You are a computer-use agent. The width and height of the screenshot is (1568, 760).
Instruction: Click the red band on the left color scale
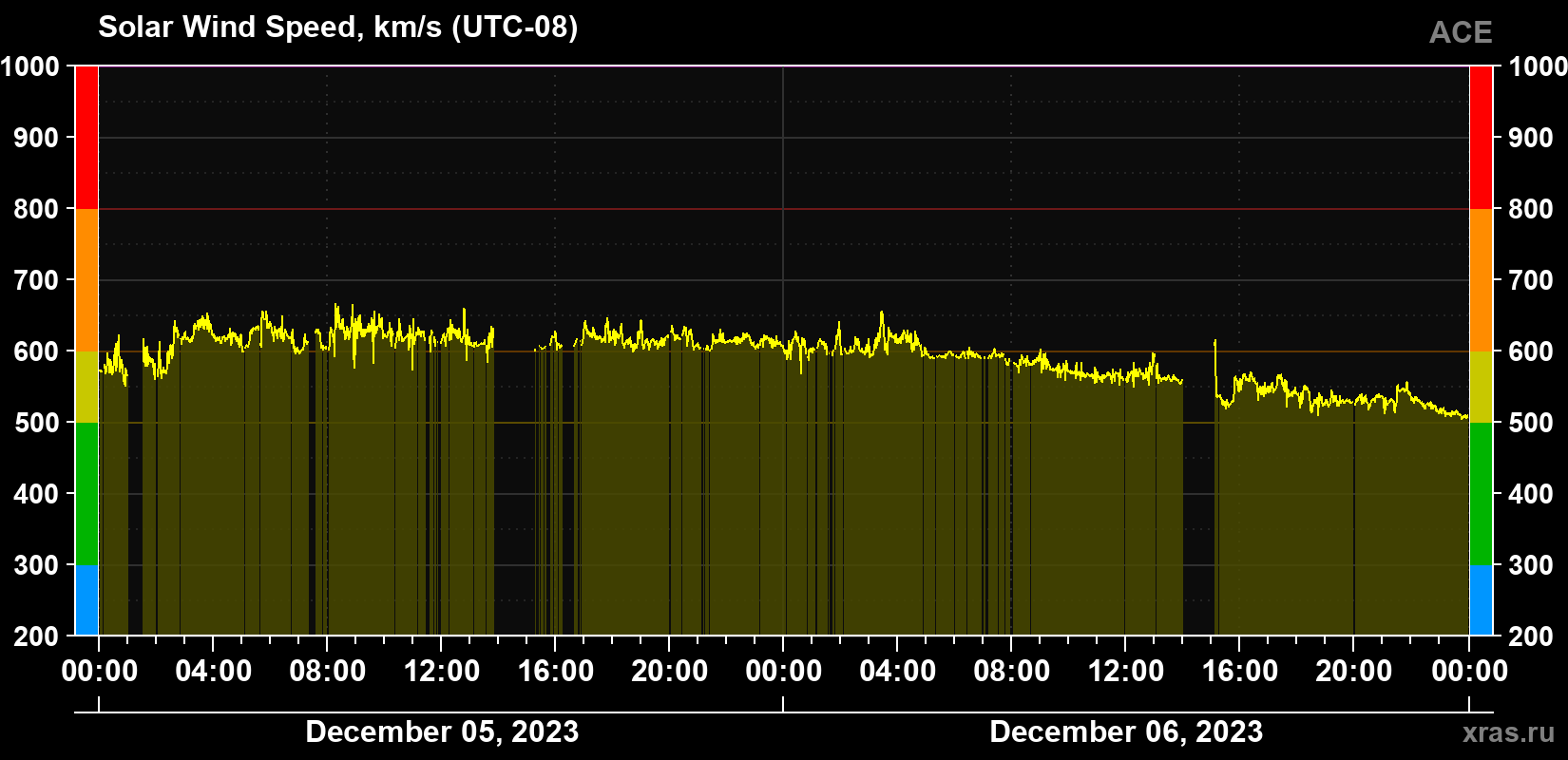point(86,138)
